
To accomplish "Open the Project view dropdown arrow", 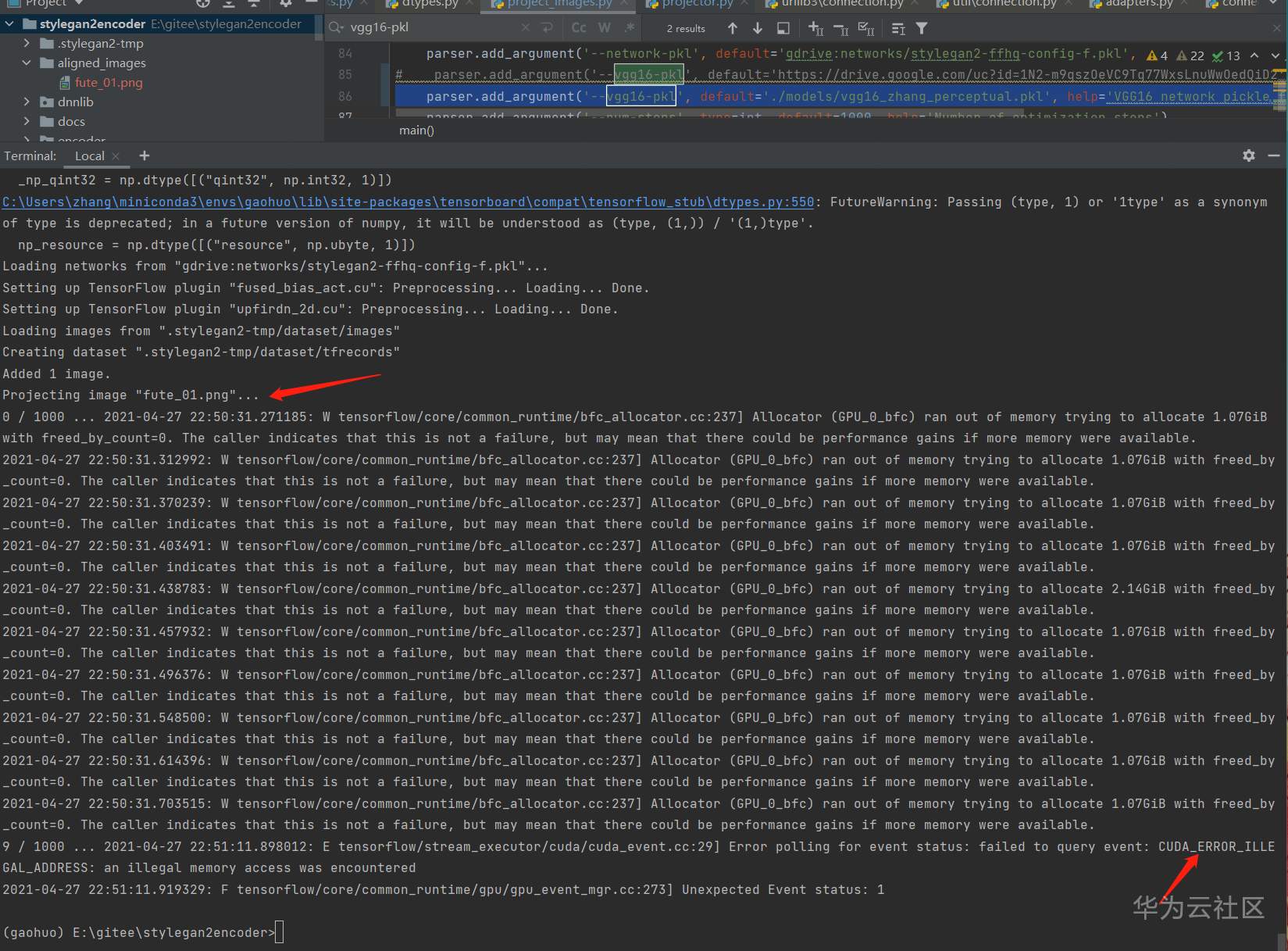I will click(77, 4).
